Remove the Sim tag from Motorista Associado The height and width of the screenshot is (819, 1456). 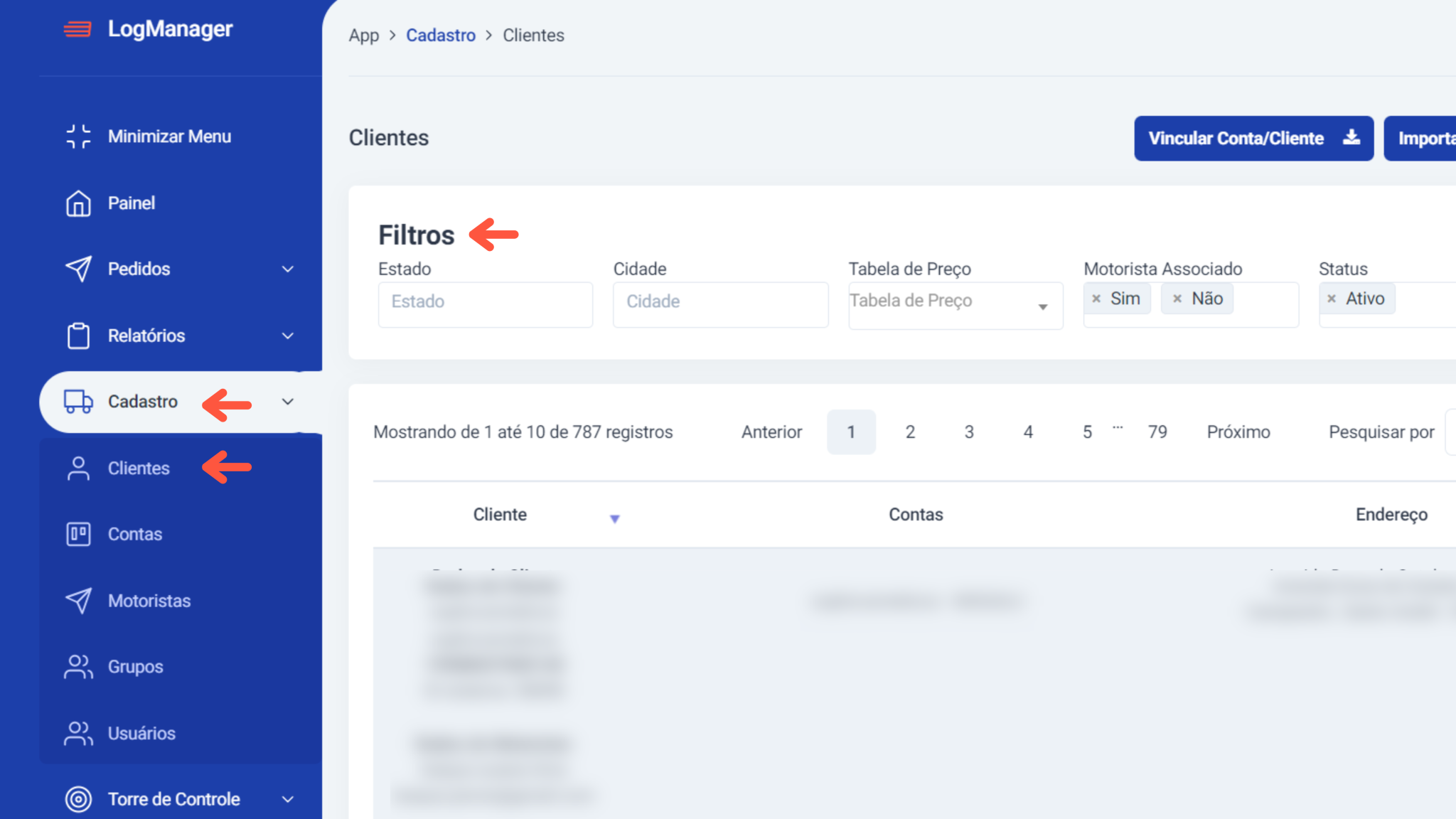coord(1096,299)
